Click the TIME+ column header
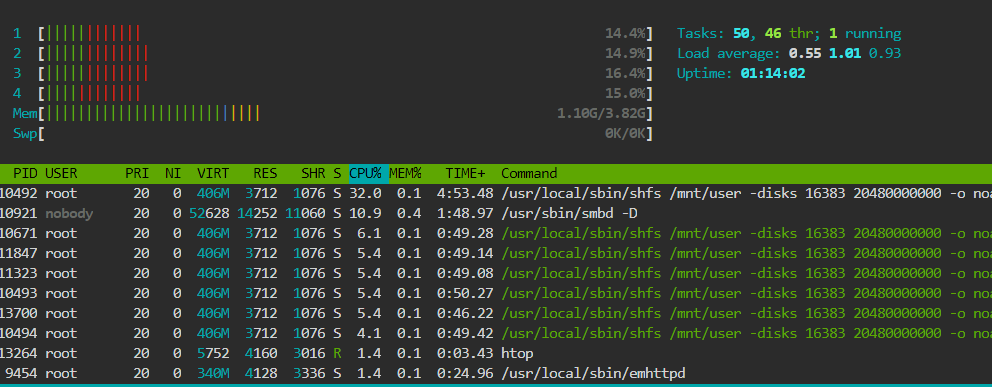Viewport: 992px width, 387px height. click(465, 173)
